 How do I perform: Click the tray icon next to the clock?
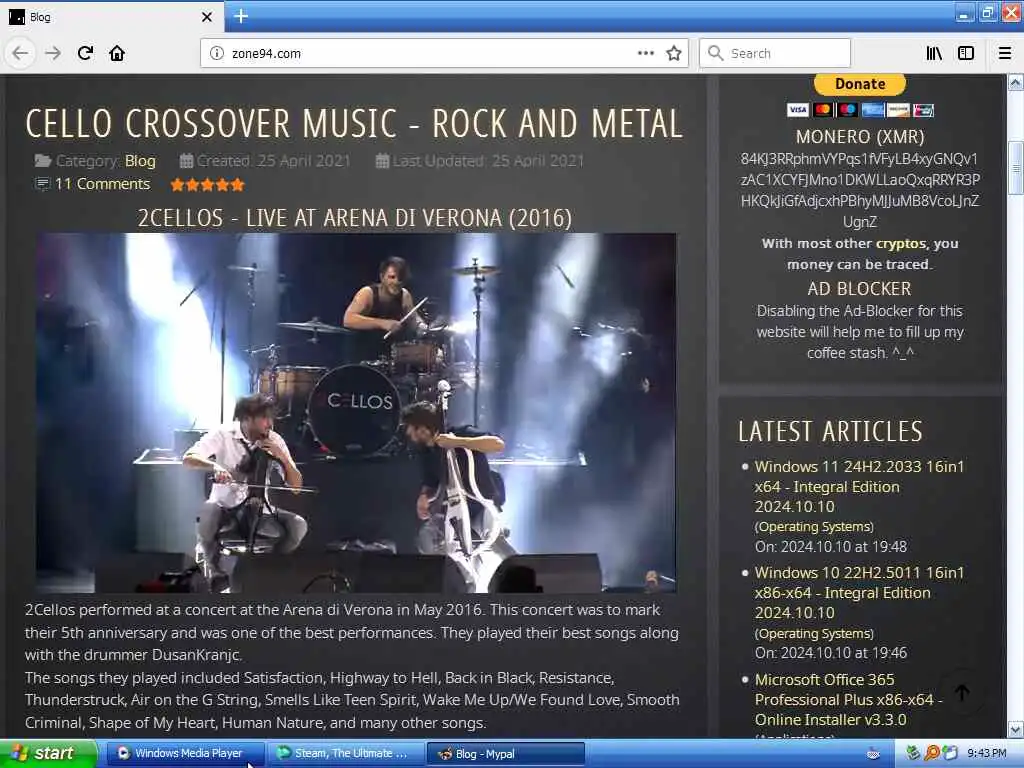click(950, 754)
